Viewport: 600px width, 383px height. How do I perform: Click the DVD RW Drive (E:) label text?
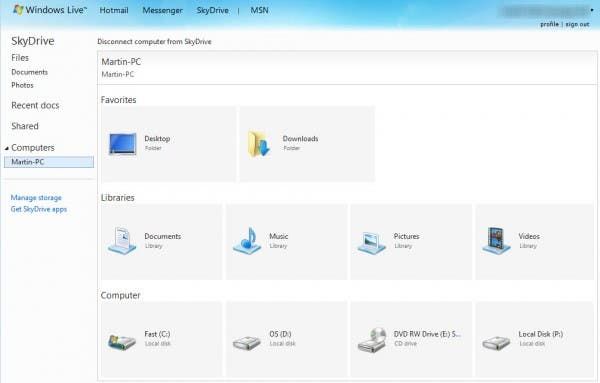[x=427, y=334]
